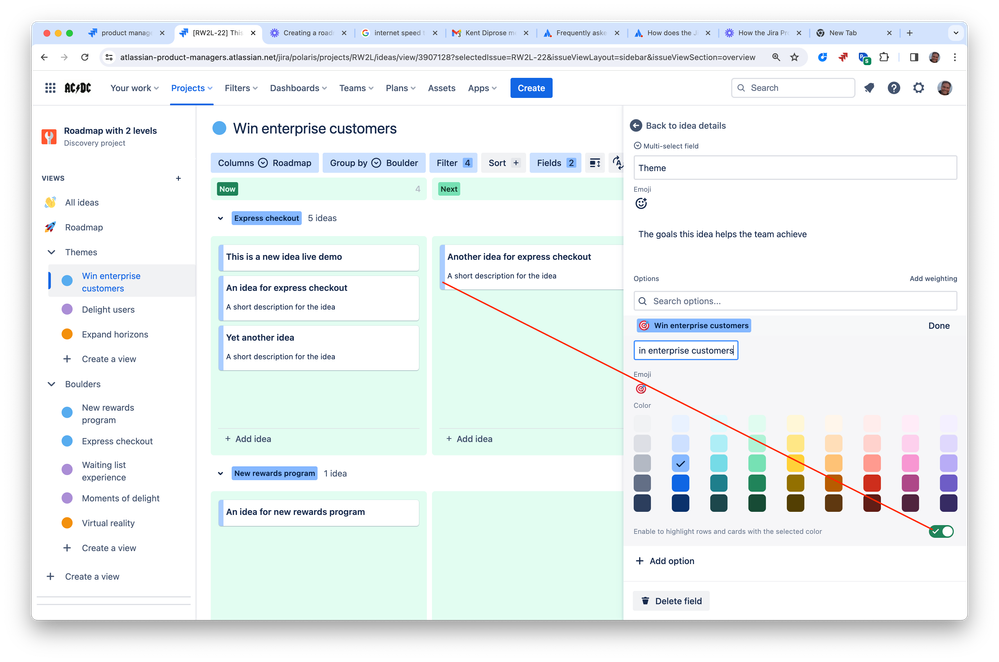Image resolution: width=999 pixels, height=662 pixels.
Task: Open the Filters dropdown
Action: [x=241, y=88]
